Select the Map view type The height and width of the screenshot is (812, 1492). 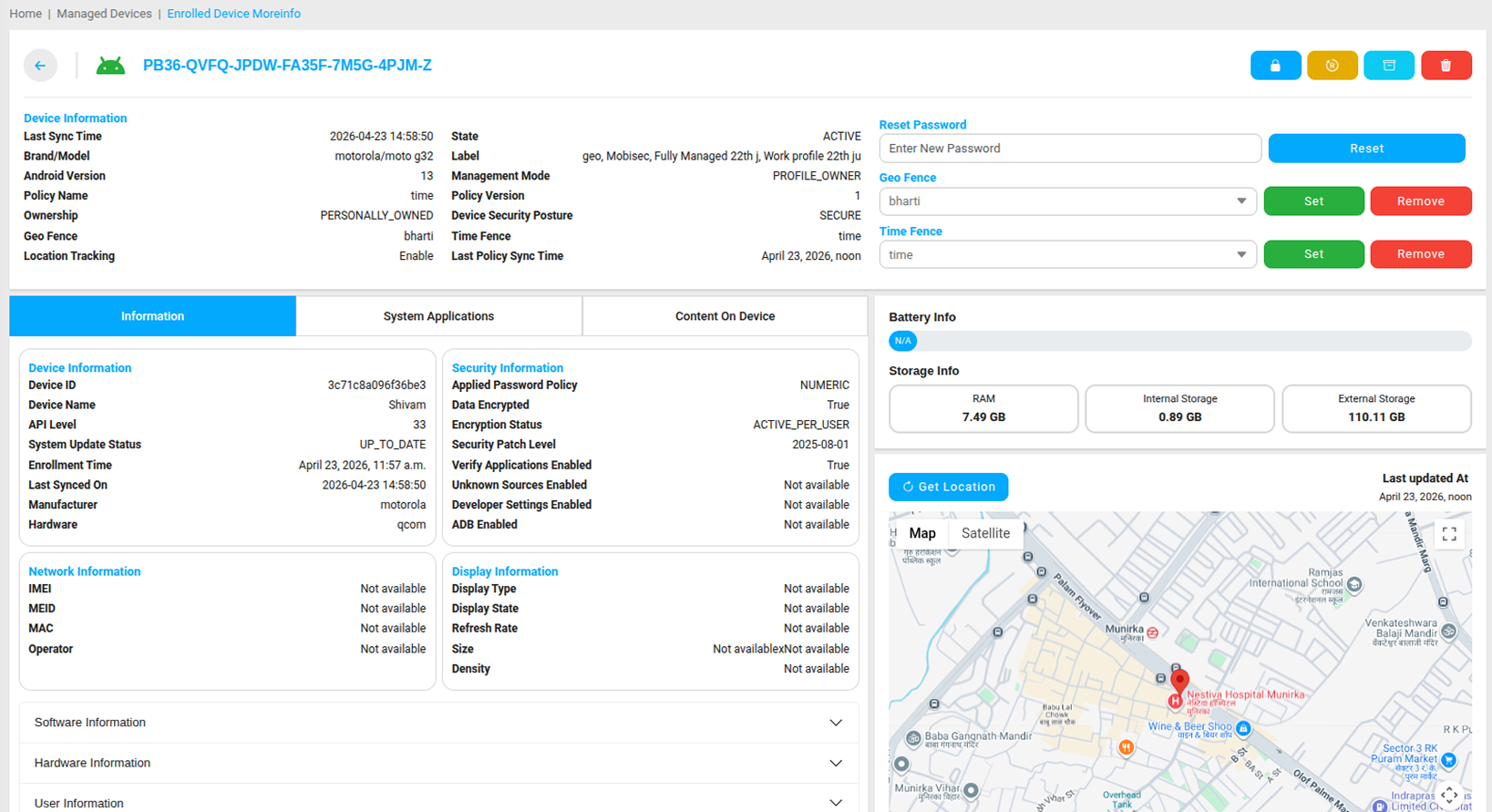point(922,534)
